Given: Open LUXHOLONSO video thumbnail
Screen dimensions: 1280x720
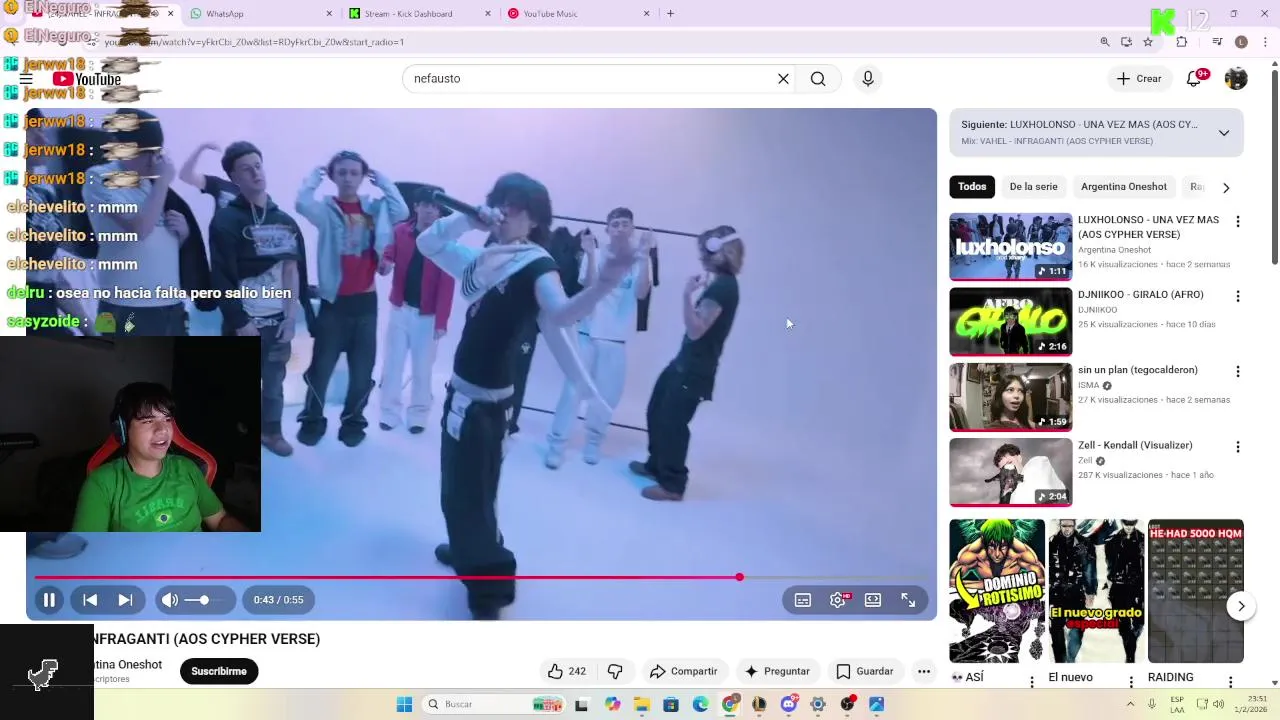Looking at the screenshot, I should point(1010,246).
